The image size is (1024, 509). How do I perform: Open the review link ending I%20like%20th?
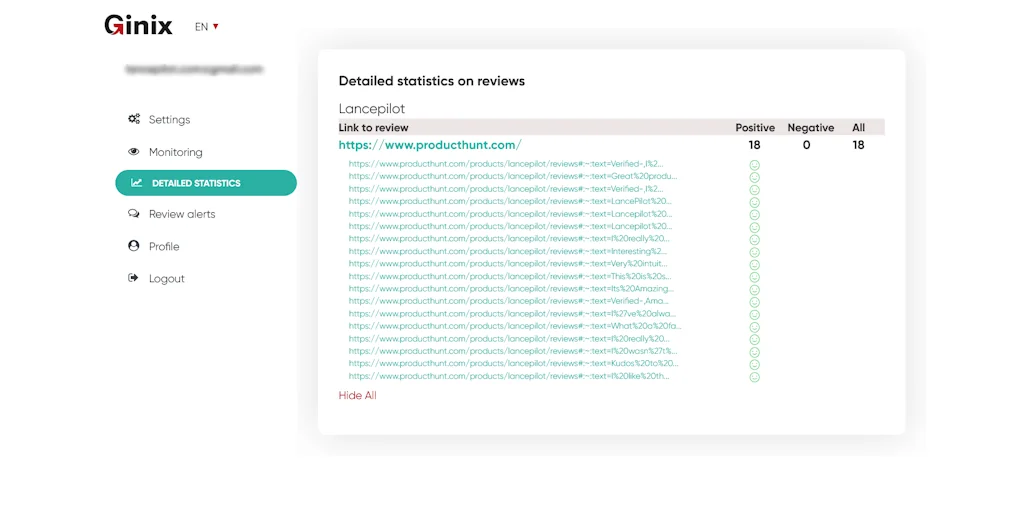(x=509, y=376)
